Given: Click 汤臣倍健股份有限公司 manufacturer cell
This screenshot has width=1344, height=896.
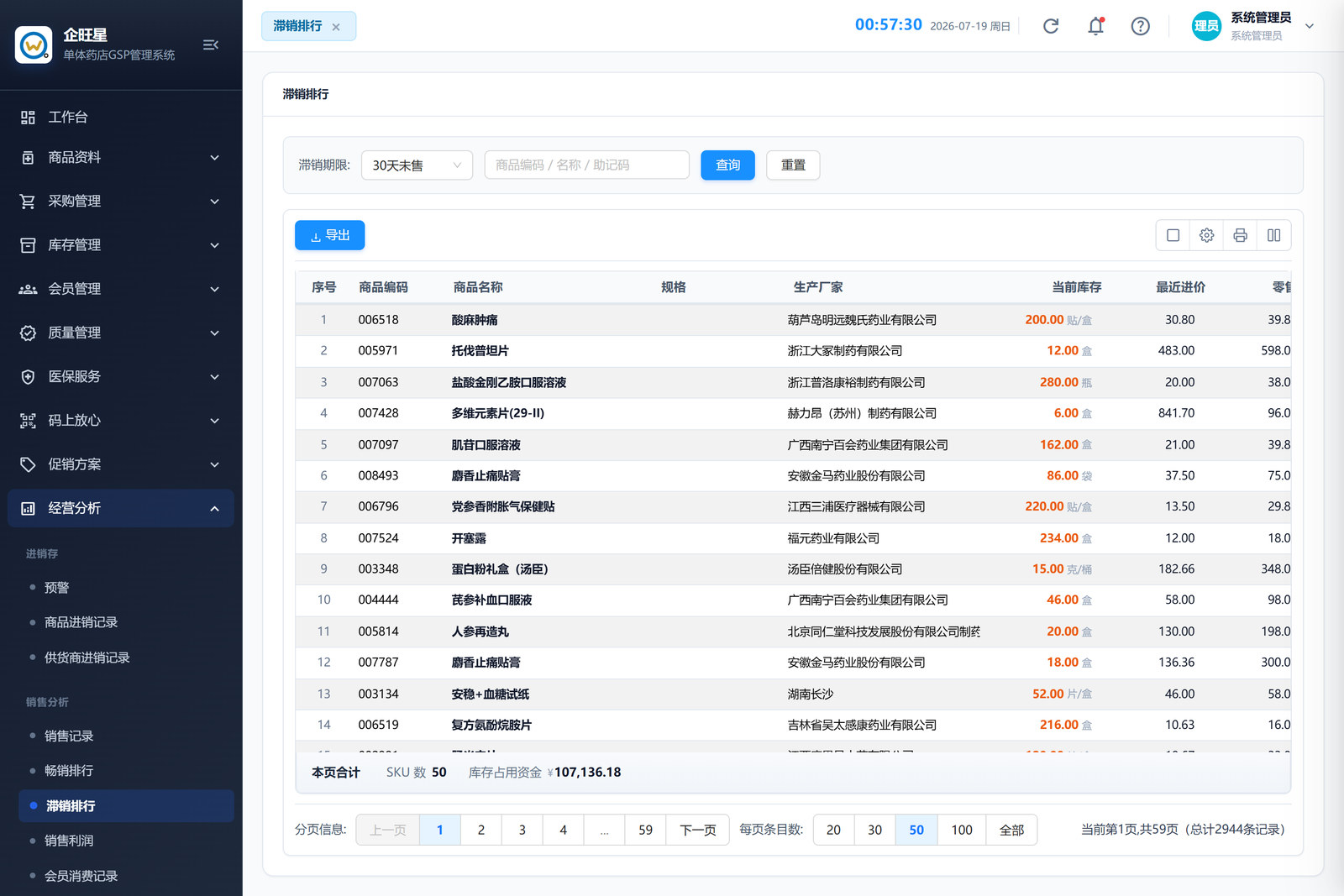Looking at the screenshot, I should point(844,569).
